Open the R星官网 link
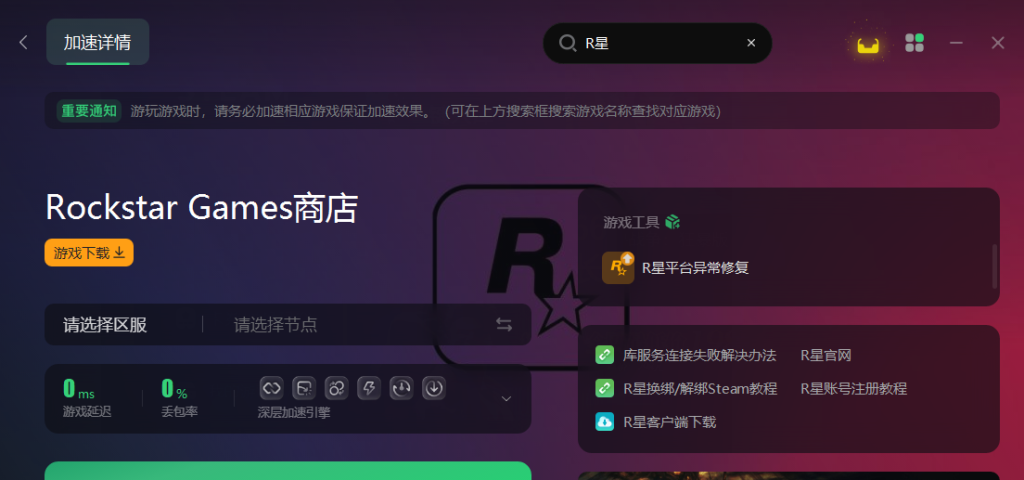Screen dimensions: 1024x480 (826, 355)
